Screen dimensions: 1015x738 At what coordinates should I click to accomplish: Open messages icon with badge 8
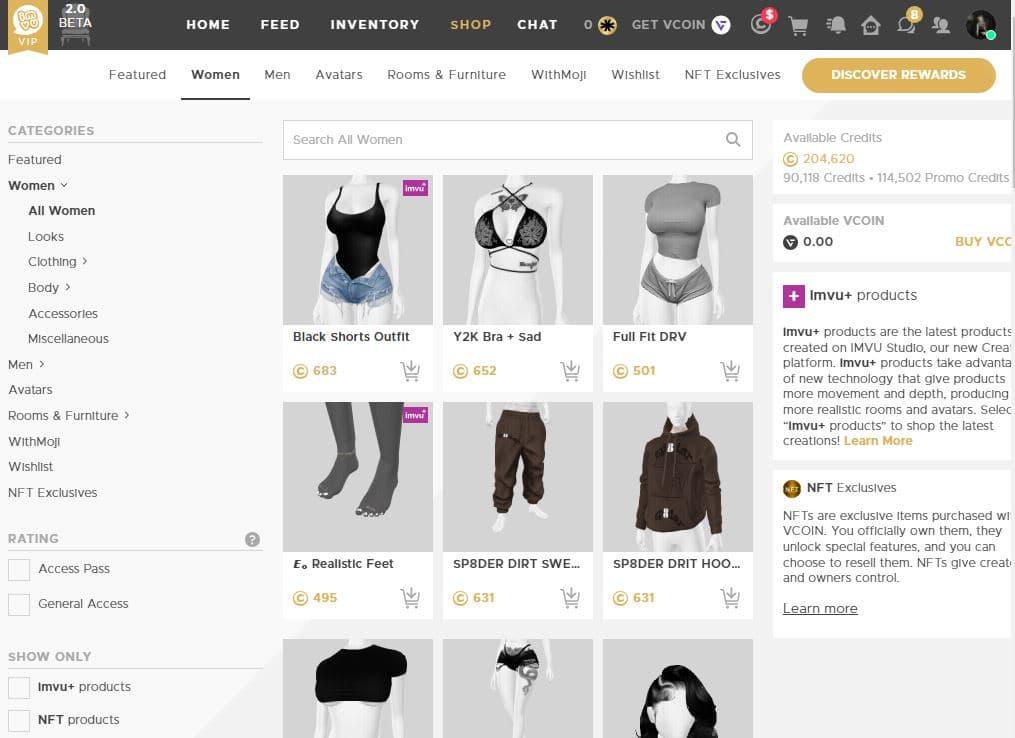(906, 26)
